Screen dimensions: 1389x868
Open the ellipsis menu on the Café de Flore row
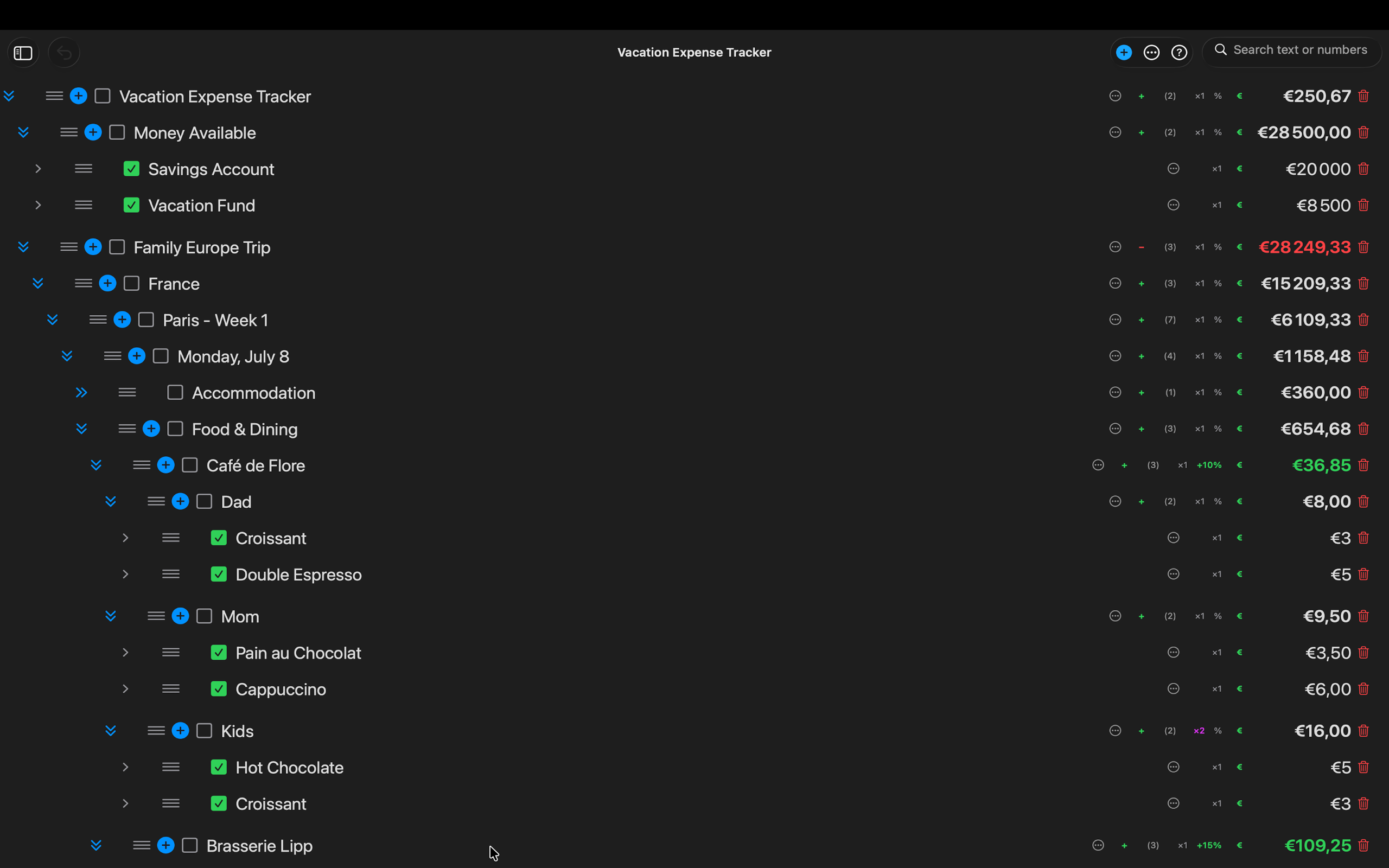[1098, 465]
